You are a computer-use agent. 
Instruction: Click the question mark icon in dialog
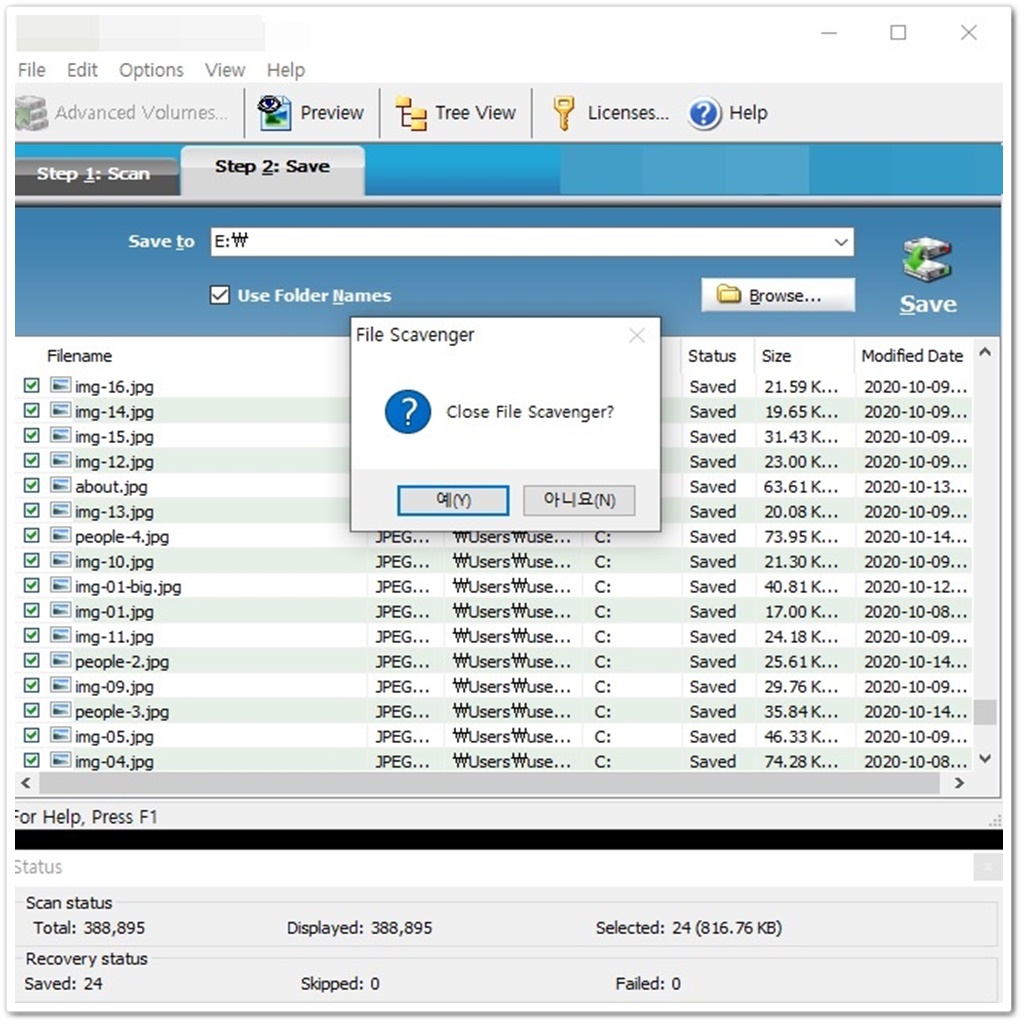(408, 411)
